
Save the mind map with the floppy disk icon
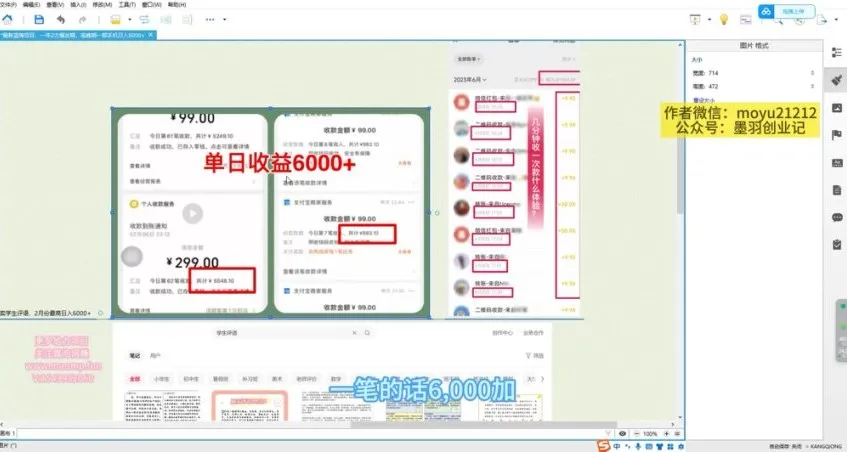coord(39,19)
